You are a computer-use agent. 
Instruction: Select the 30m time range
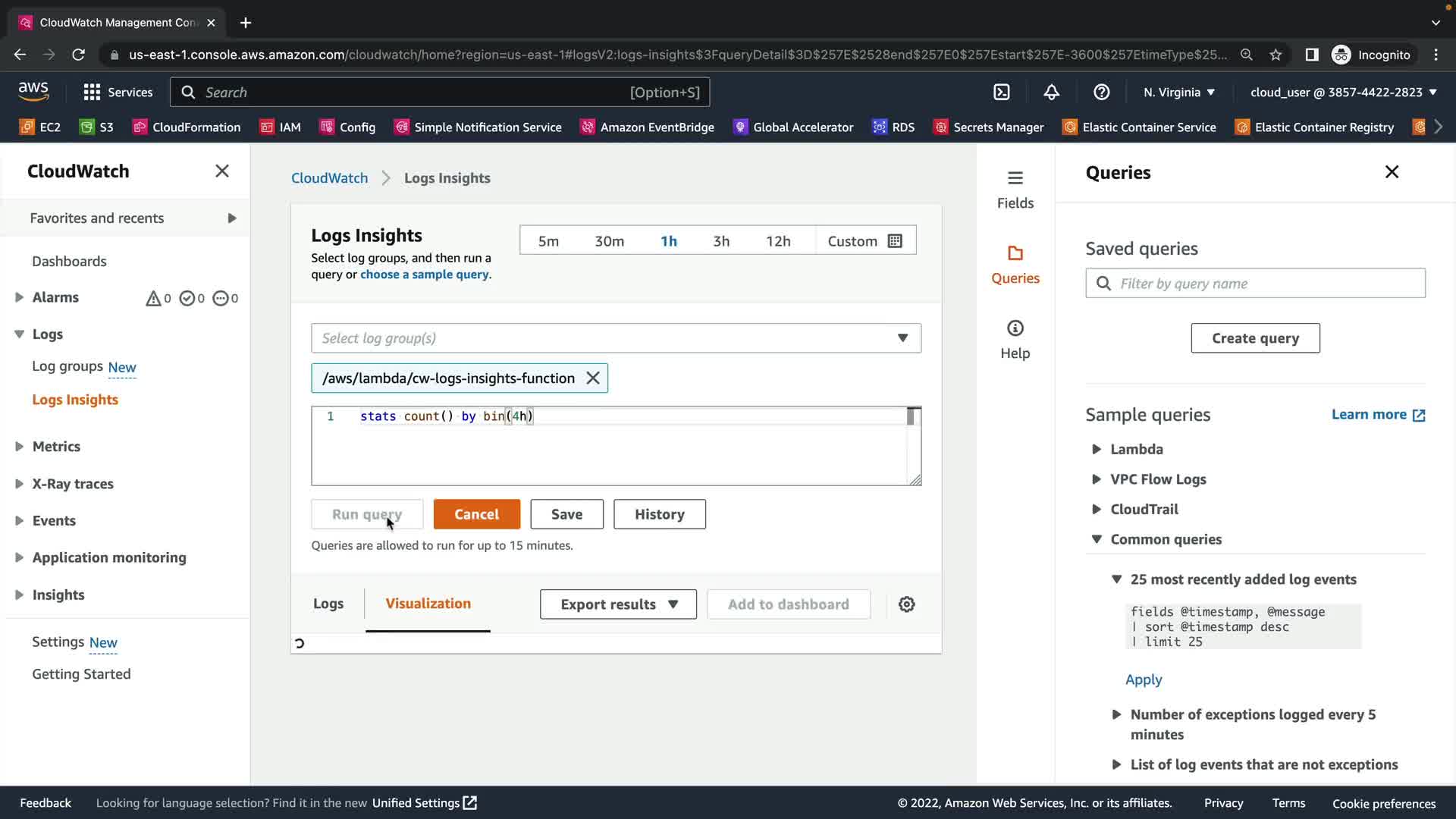[x=609, y=240]
